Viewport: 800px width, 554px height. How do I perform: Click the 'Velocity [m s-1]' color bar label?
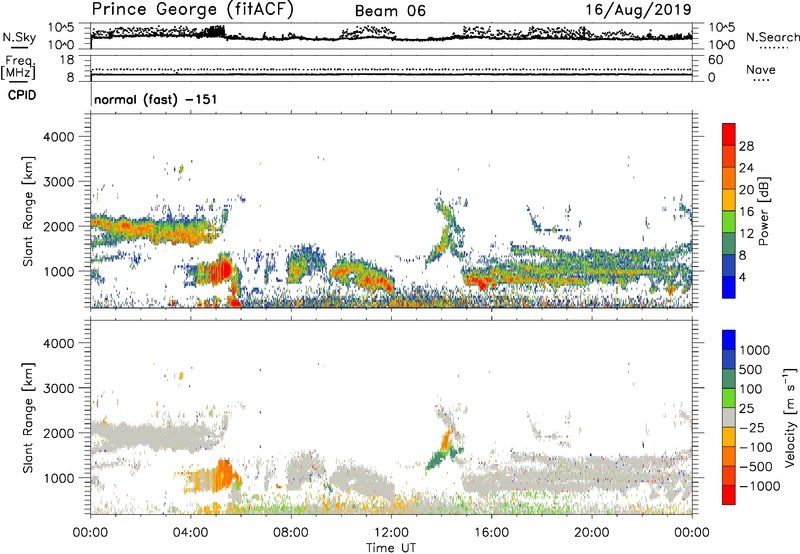point(790,417)
